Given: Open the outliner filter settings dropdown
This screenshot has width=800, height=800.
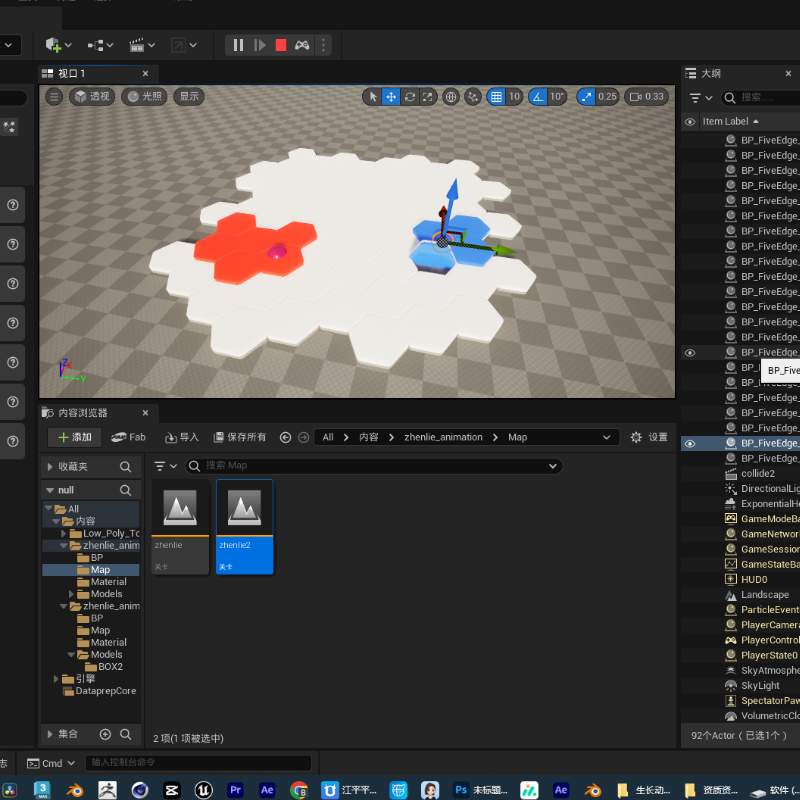Looking at the screenshot, I should click(701, 97).
